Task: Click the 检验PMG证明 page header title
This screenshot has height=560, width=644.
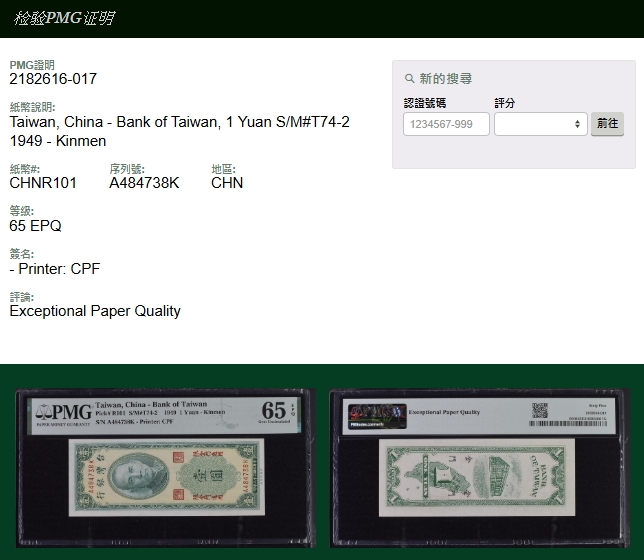Action: click(64, 18)
